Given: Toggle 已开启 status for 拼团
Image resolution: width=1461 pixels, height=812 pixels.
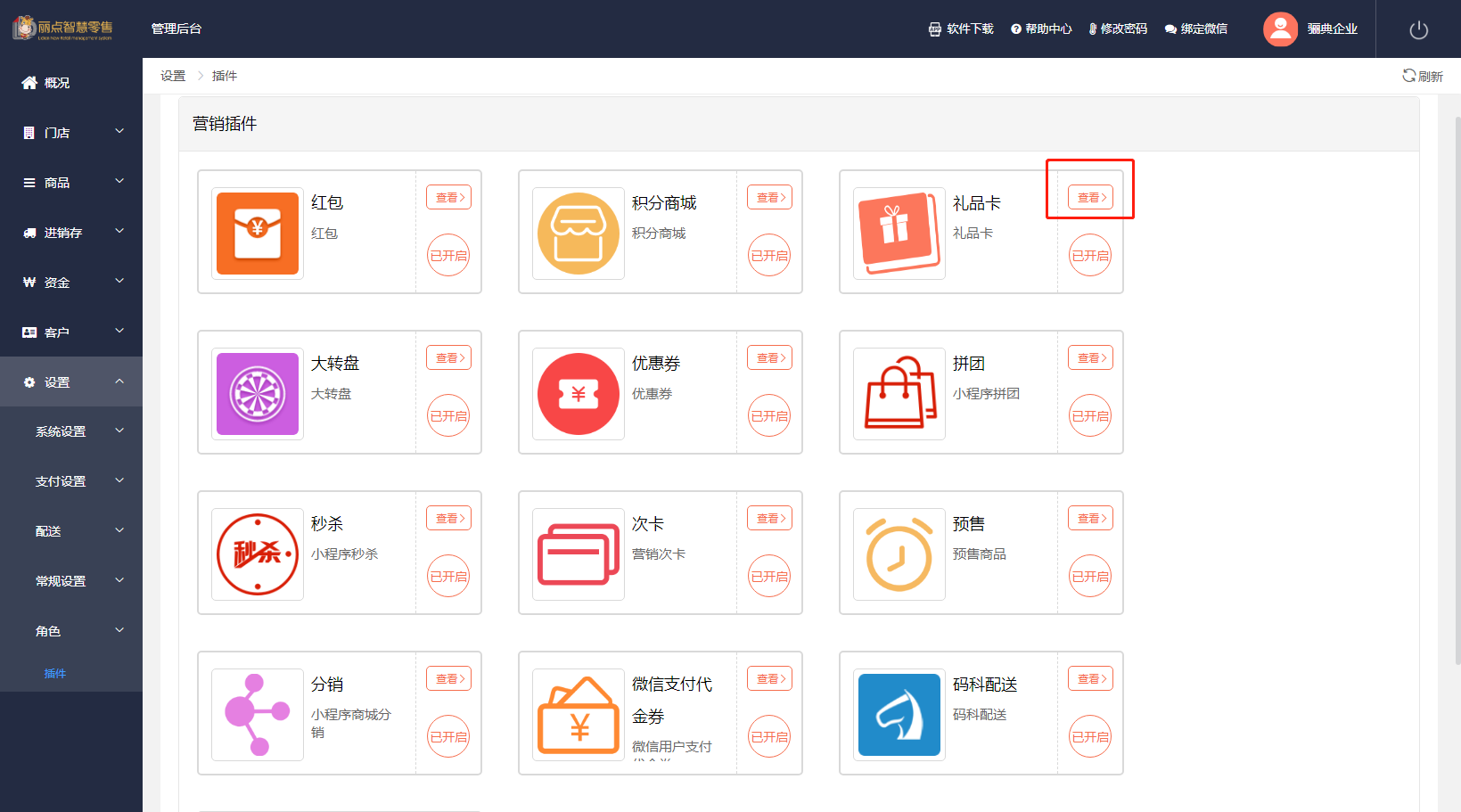Looking at the screenshot, I should point(1090,416).
